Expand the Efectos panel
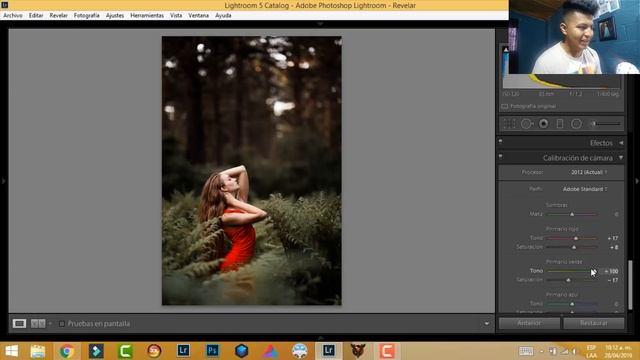Viewport: 640px width, 360px height. [x=621, y=143]
